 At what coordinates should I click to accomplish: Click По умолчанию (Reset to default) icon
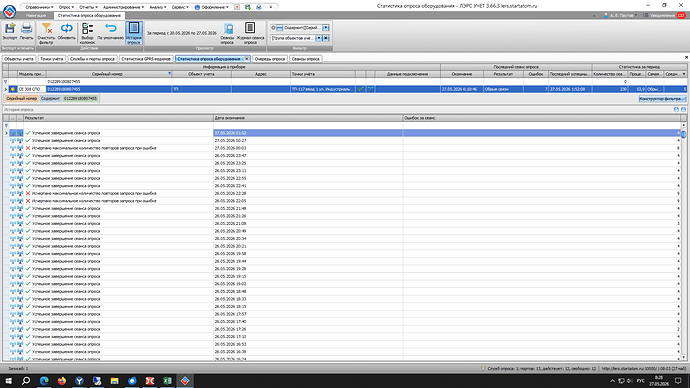point(110,32)
